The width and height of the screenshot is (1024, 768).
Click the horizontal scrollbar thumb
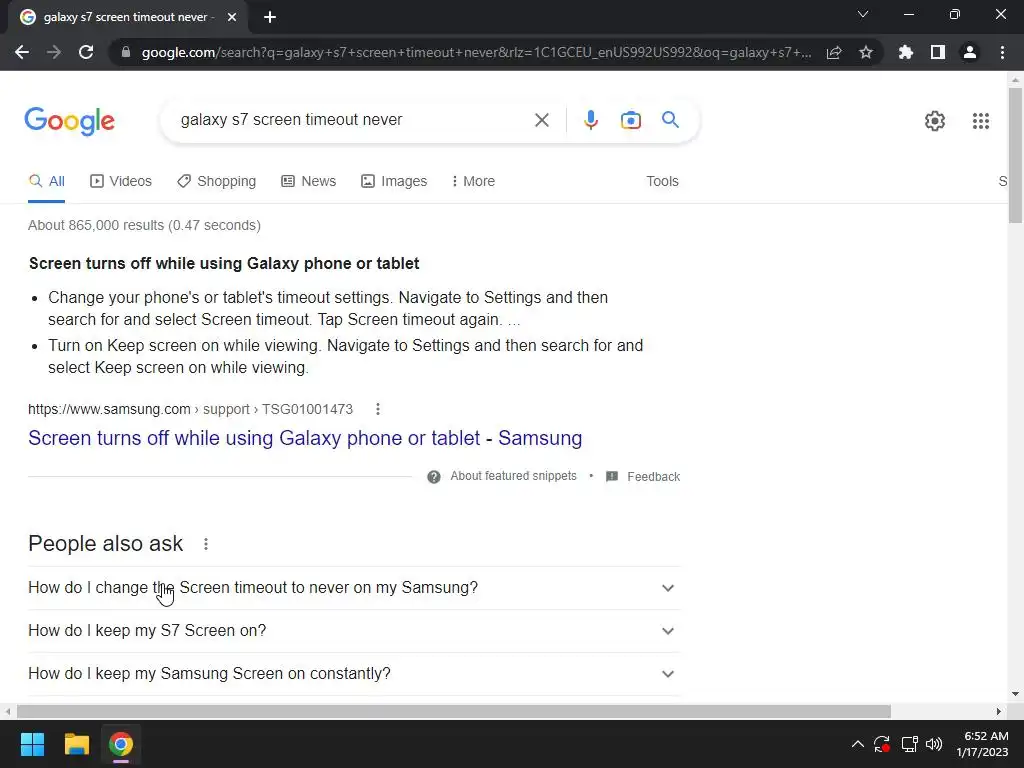coord(454,711)
